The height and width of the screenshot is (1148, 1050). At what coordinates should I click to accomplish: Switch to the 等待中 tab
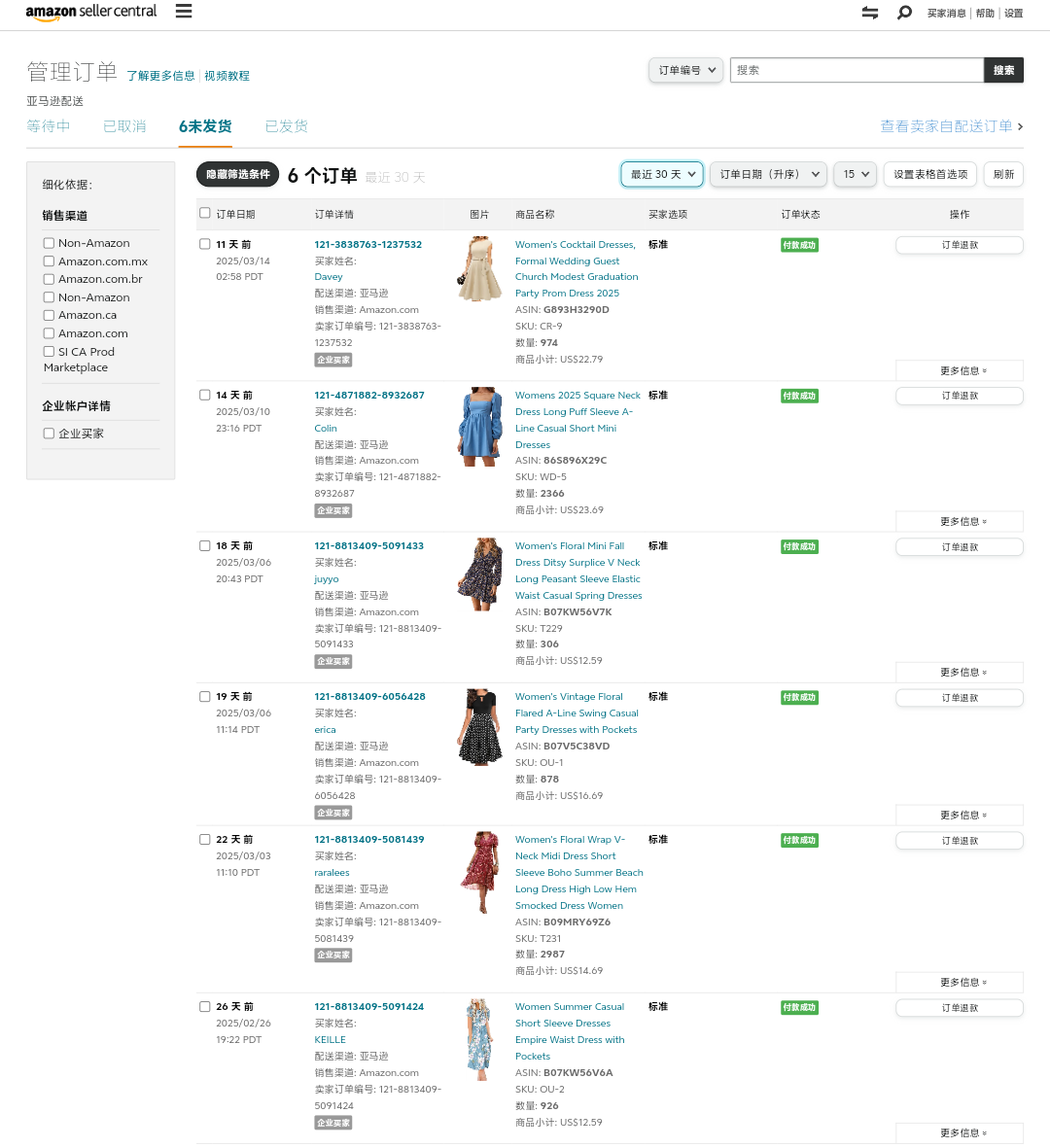click(x=48, y=126)
